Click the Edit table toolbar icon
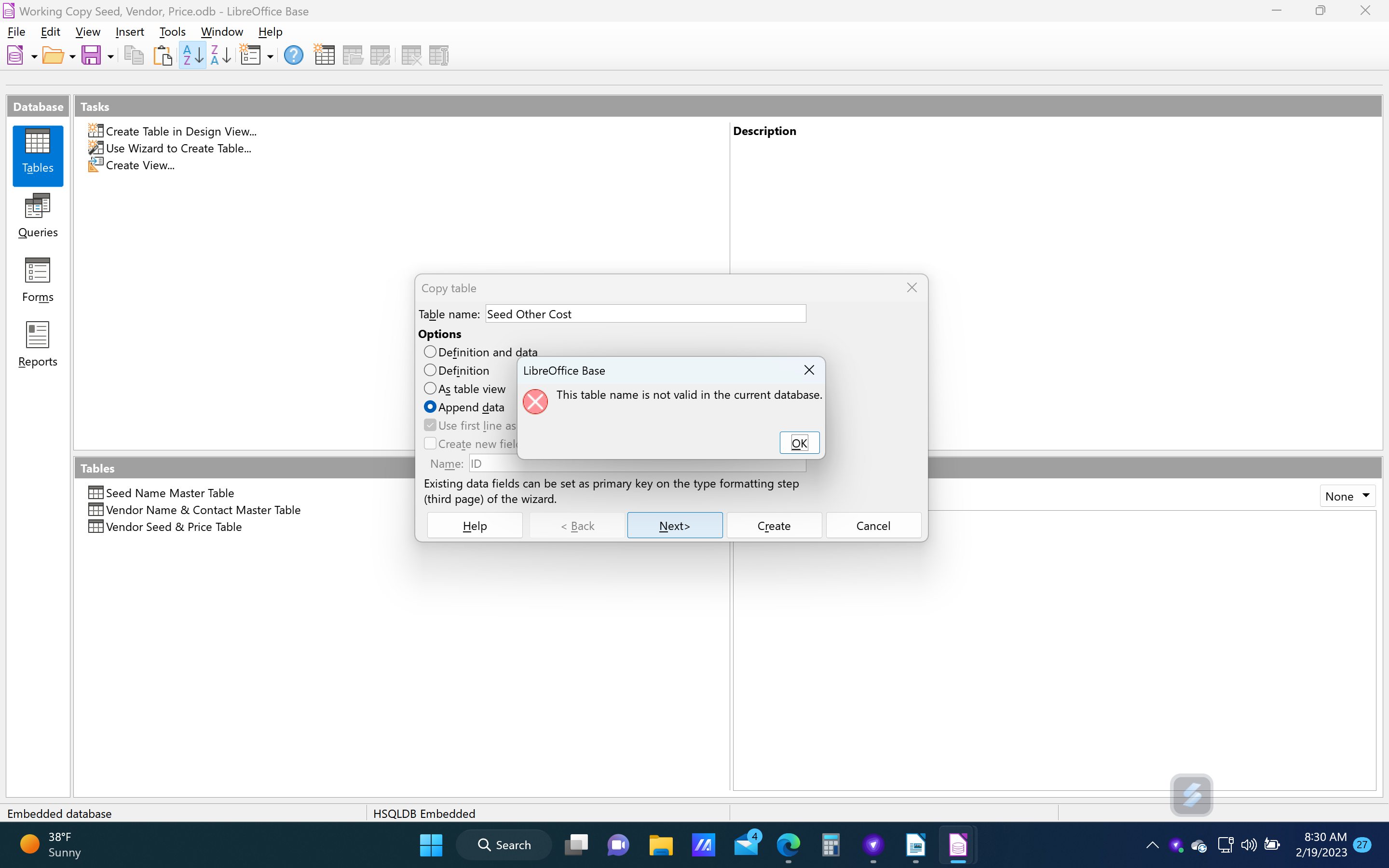The image size is (1389, 868). [381, 55]
